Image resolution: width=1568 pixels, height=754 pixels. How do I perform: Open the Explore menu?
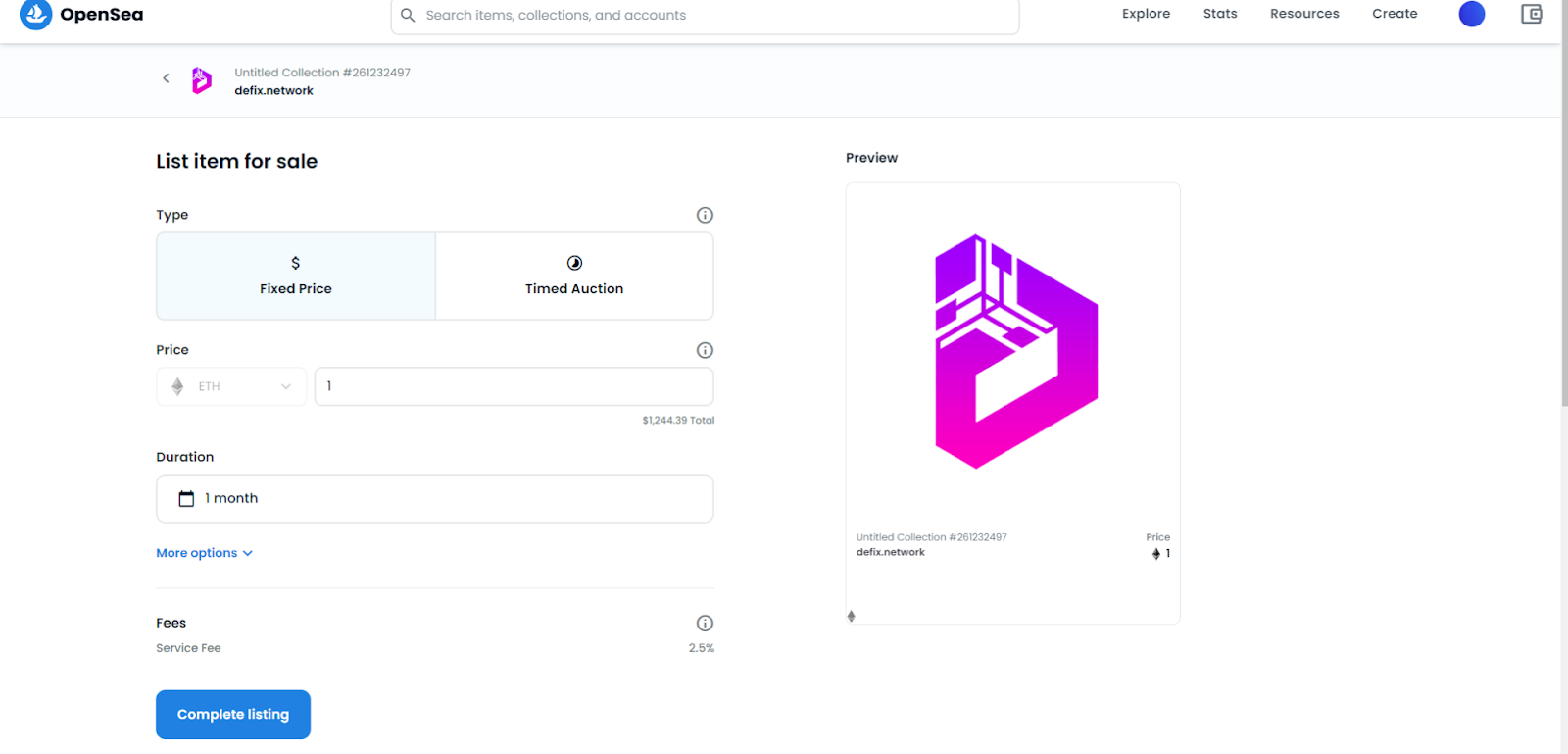tap(1146, 14)
